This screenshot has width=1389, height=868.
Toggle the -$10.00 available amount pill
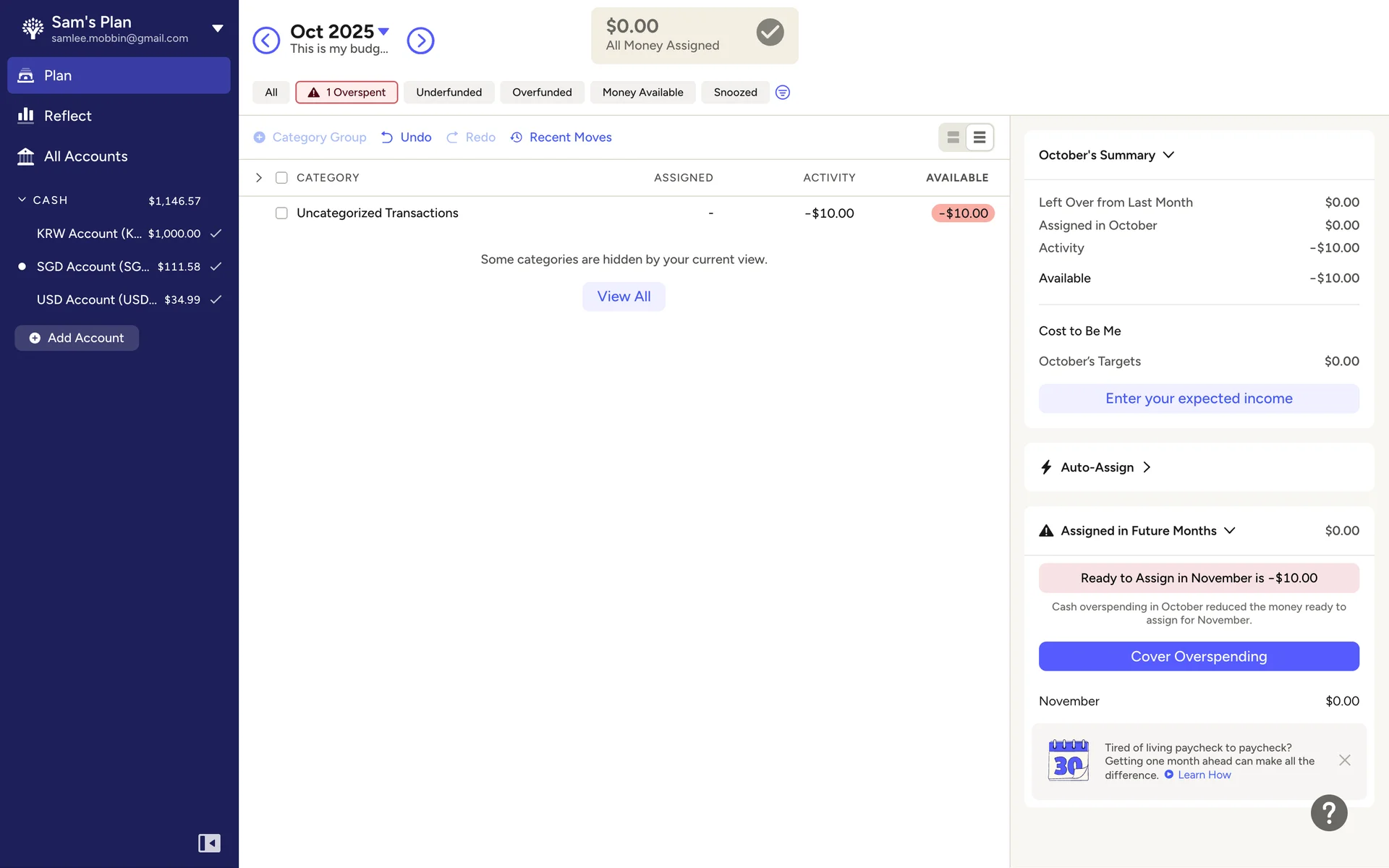pyautogui.click(x=963, y=213)
